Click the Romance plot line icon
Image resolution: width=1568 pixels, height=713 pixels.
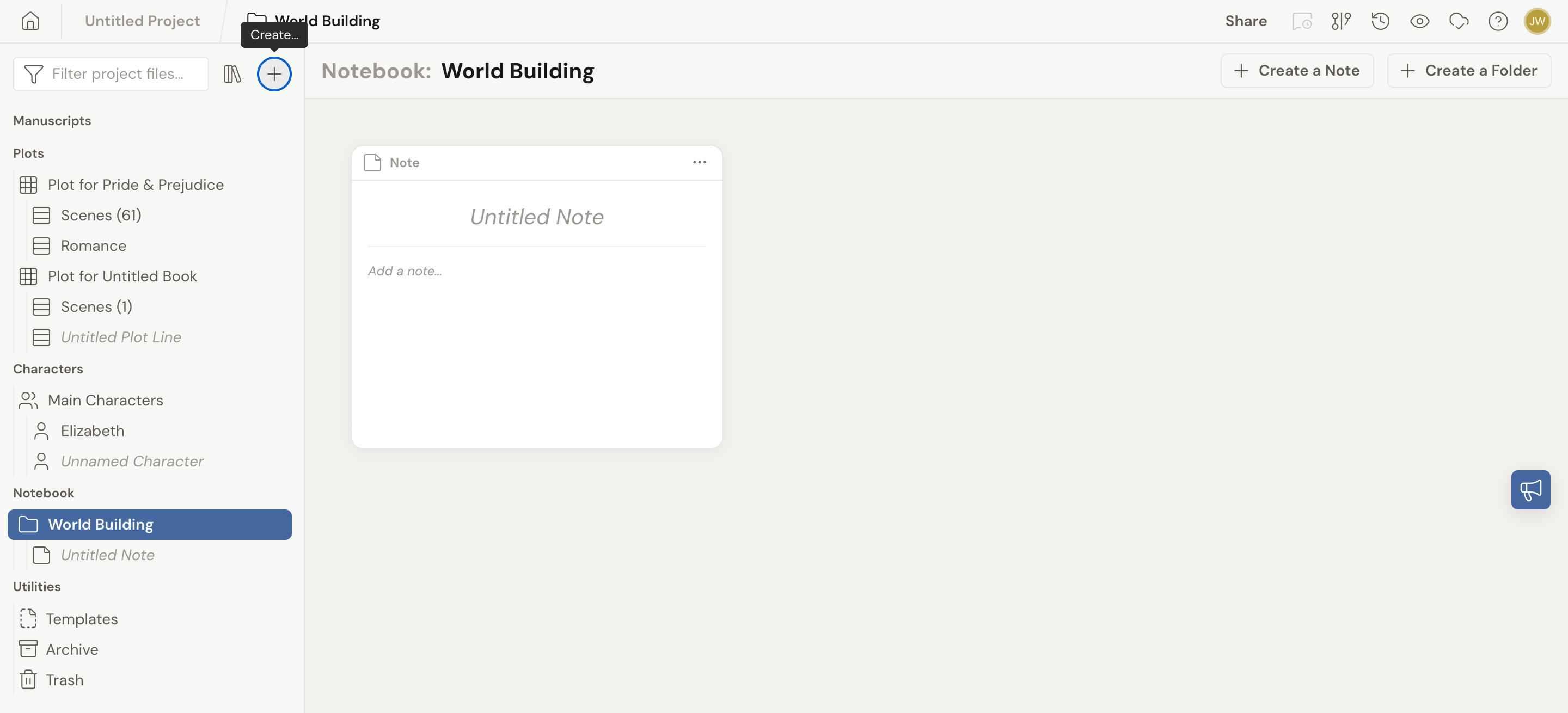[x=41, y=246]
